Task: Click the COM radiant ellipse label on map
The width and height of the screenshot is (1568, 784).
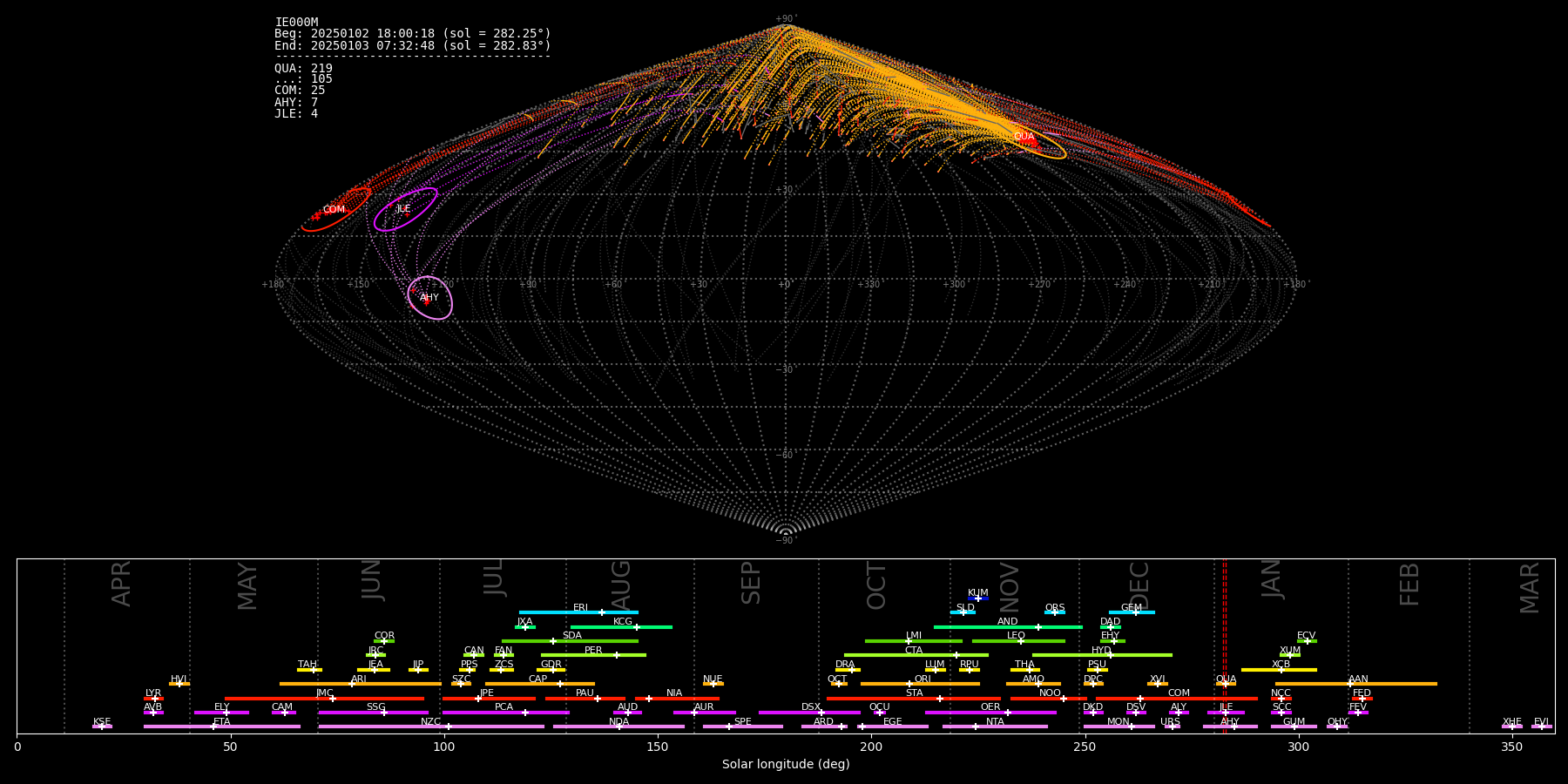Action: pyautogui.click(x=334, y=210)
